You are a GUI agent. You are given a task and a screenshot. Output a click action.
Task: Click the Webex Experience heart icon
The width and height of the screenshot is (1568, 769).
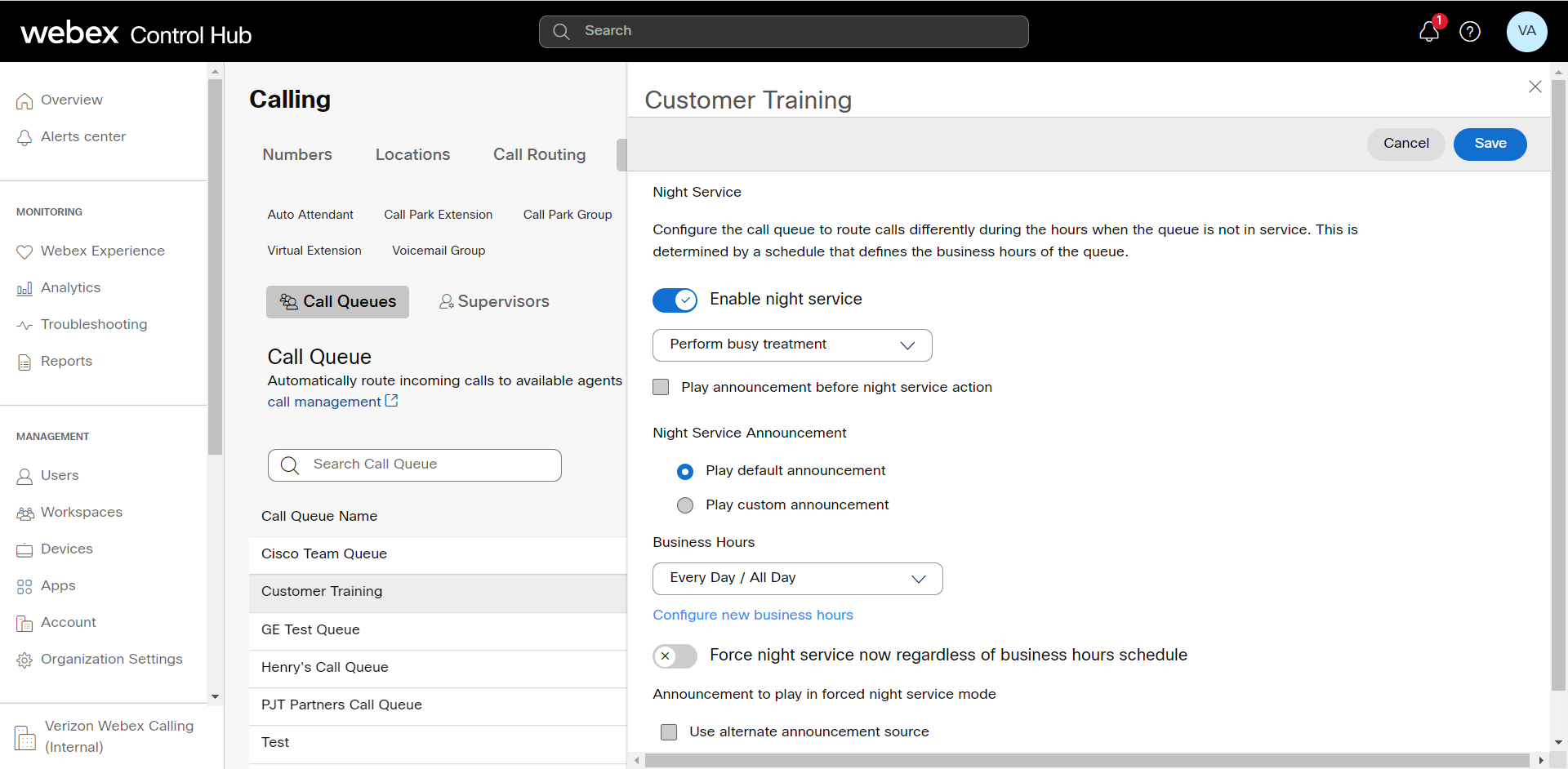(x=24, y=251)
